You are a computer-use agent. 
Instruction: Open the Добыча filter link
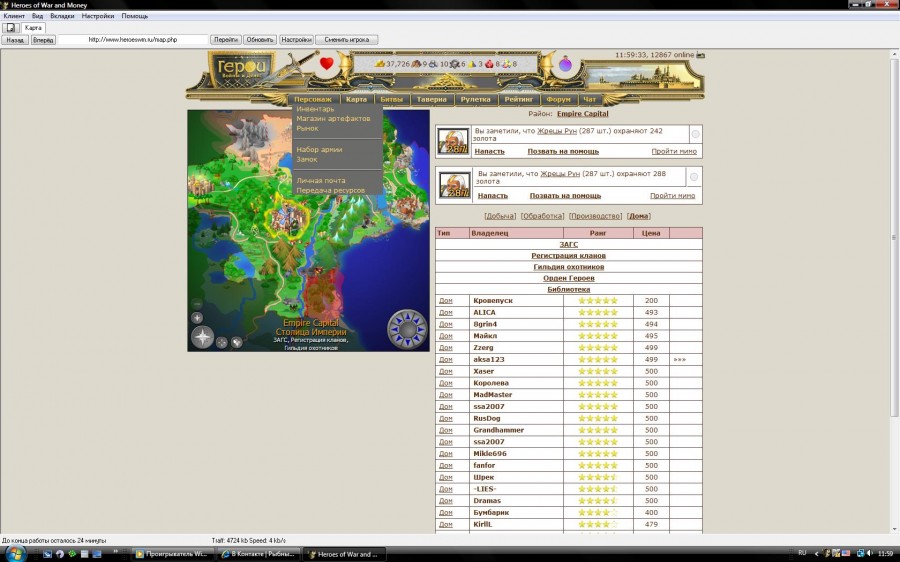(x=500, y=216)
